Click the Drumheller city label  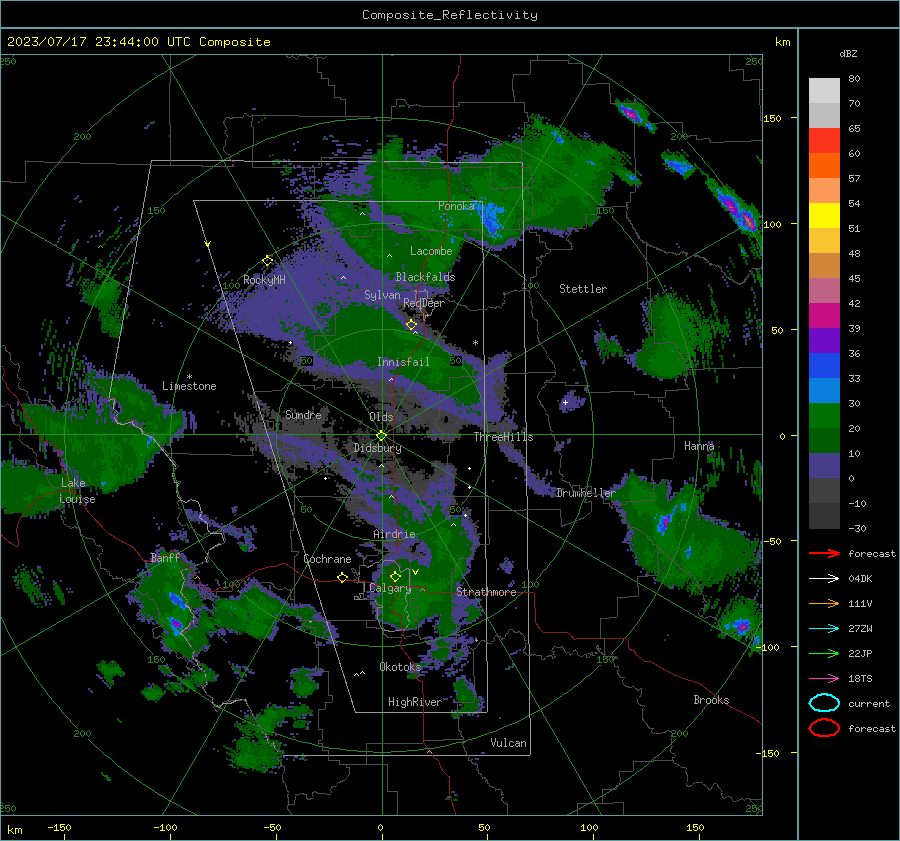pos(585,493)
